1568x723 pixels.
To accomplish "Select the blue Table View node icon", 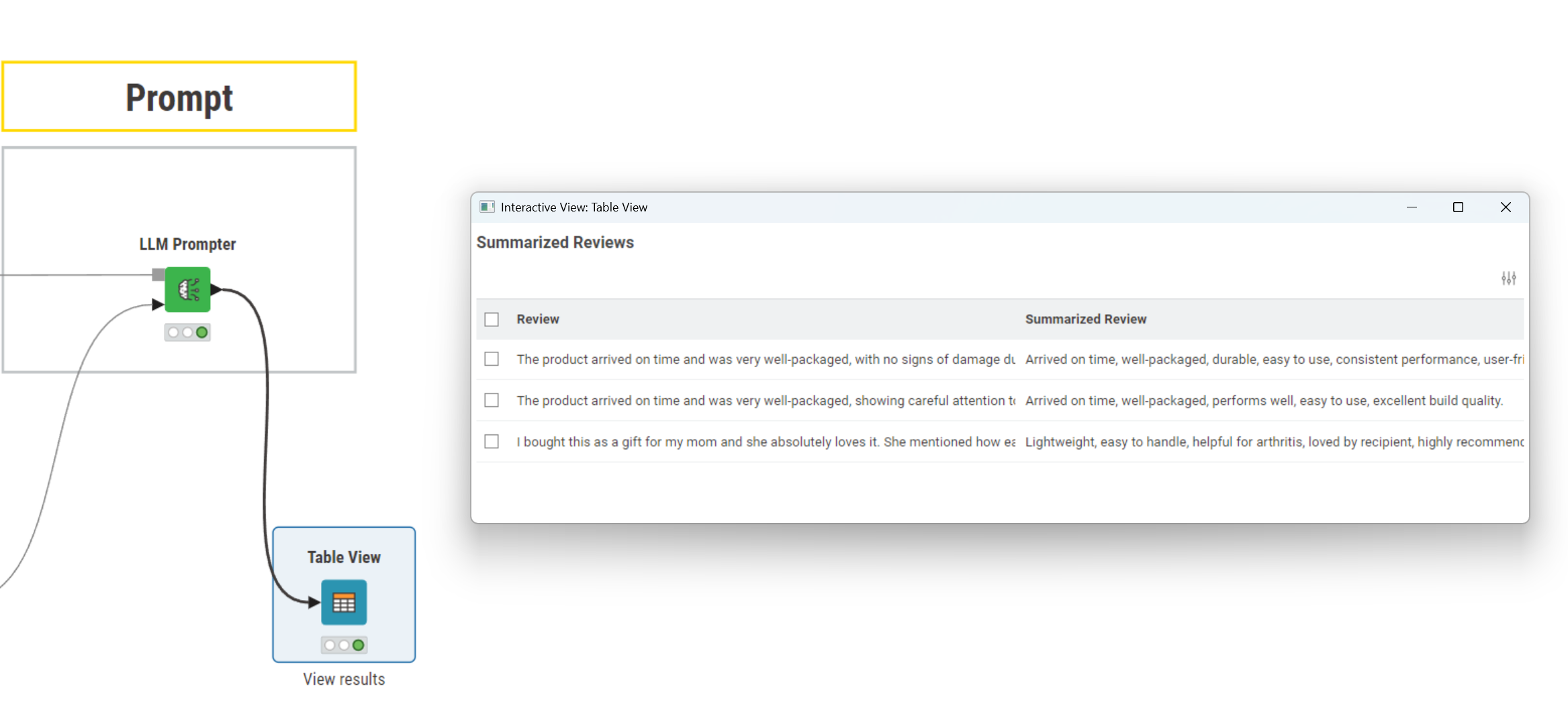I will coord(344,602).
